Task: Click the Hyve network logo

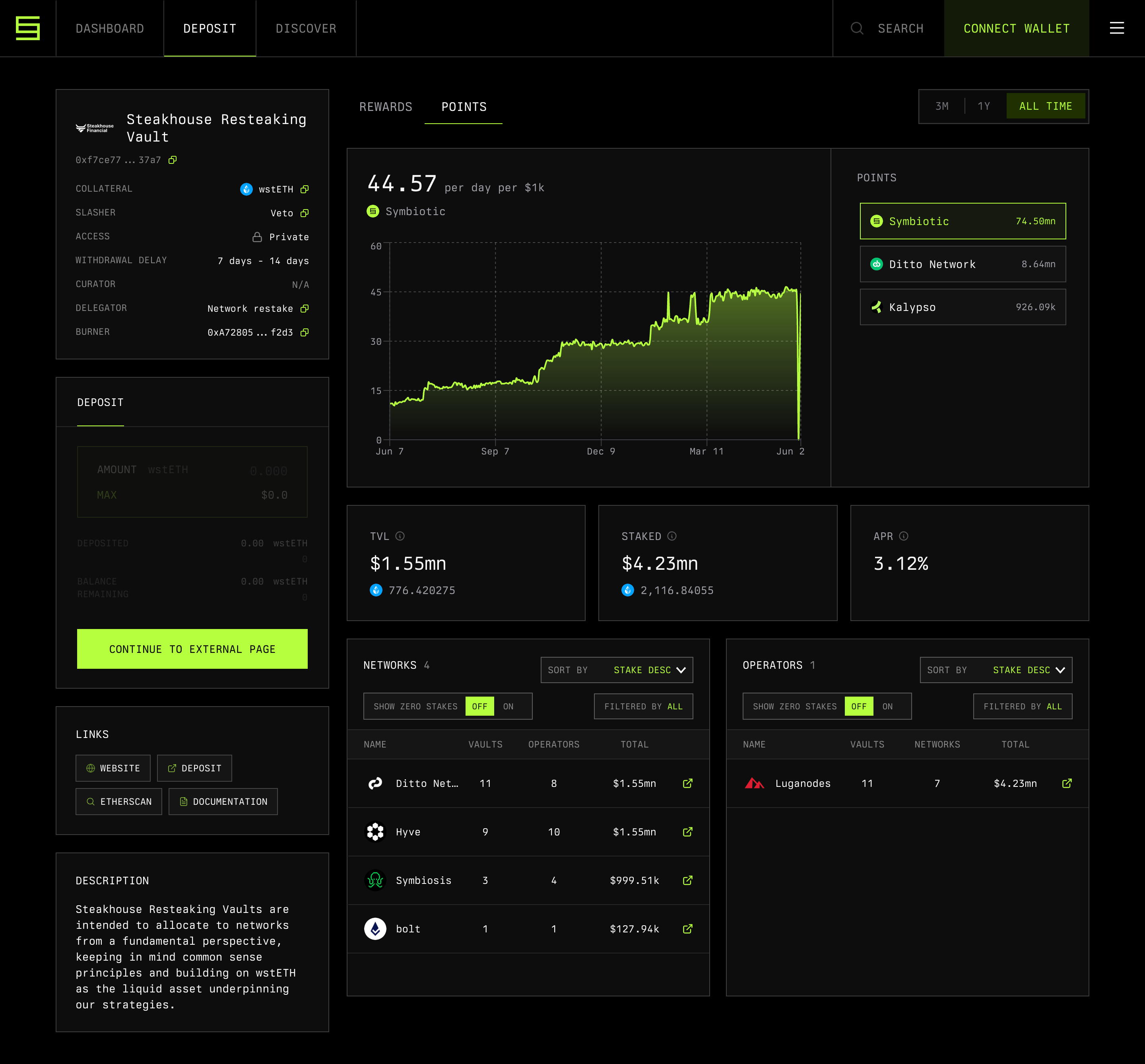Action: coord(375,831)
